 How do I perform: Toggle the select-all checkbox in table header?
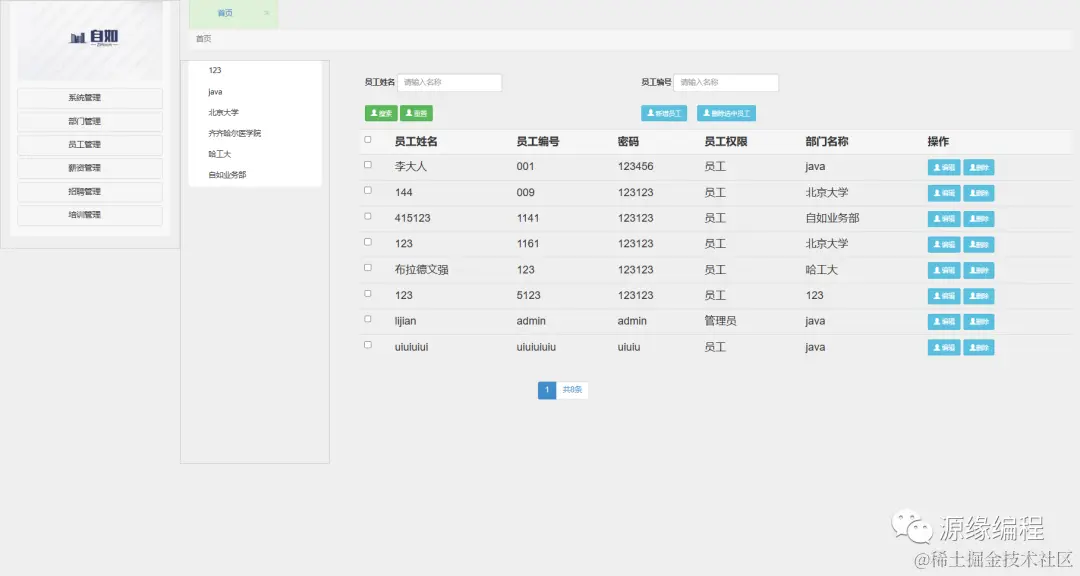[x=368, y=140]
